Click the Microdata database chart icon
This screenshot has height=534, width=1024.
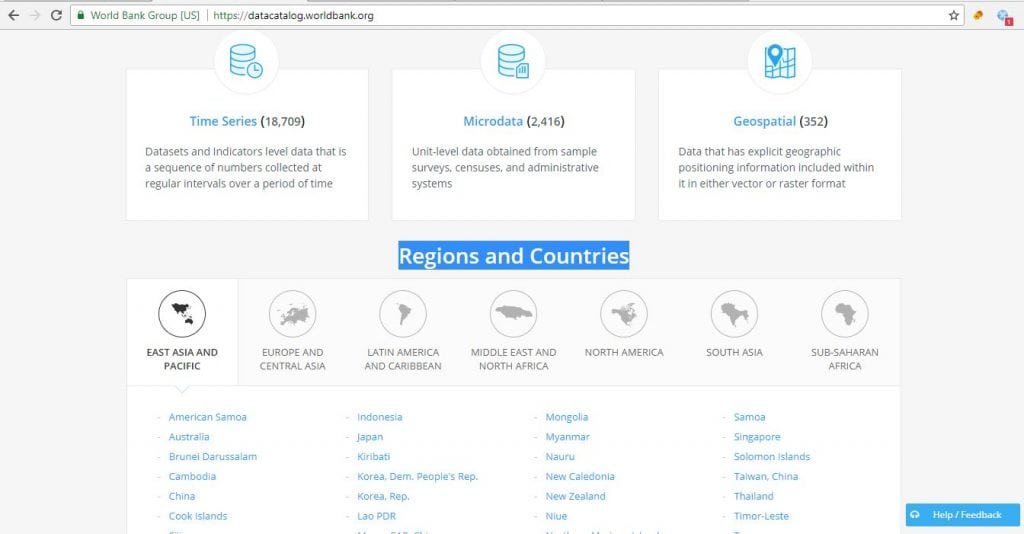[513, 61]
